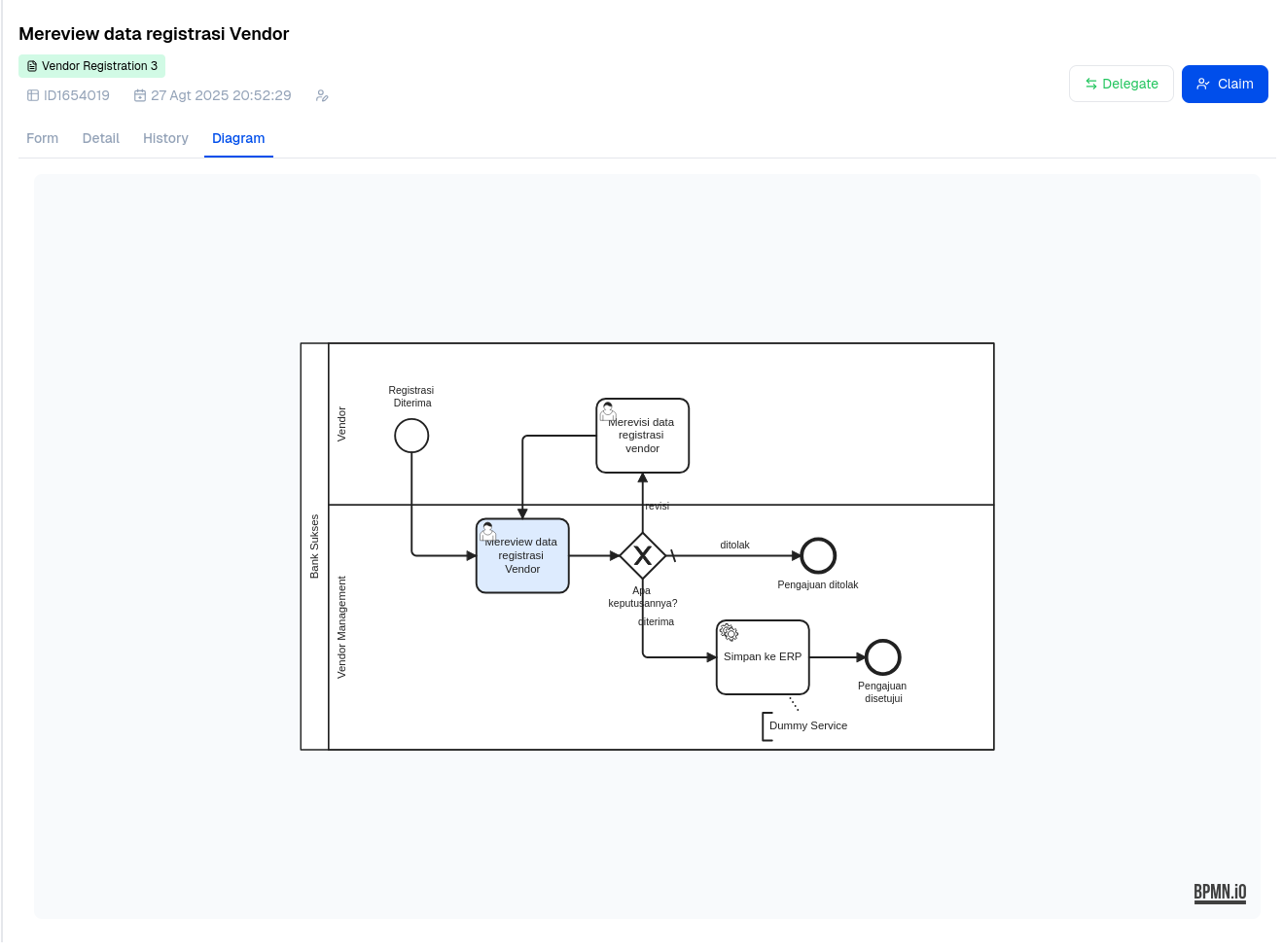Open the History tab
Viewport: 1283px width, 952px height.
coord(165,138)
